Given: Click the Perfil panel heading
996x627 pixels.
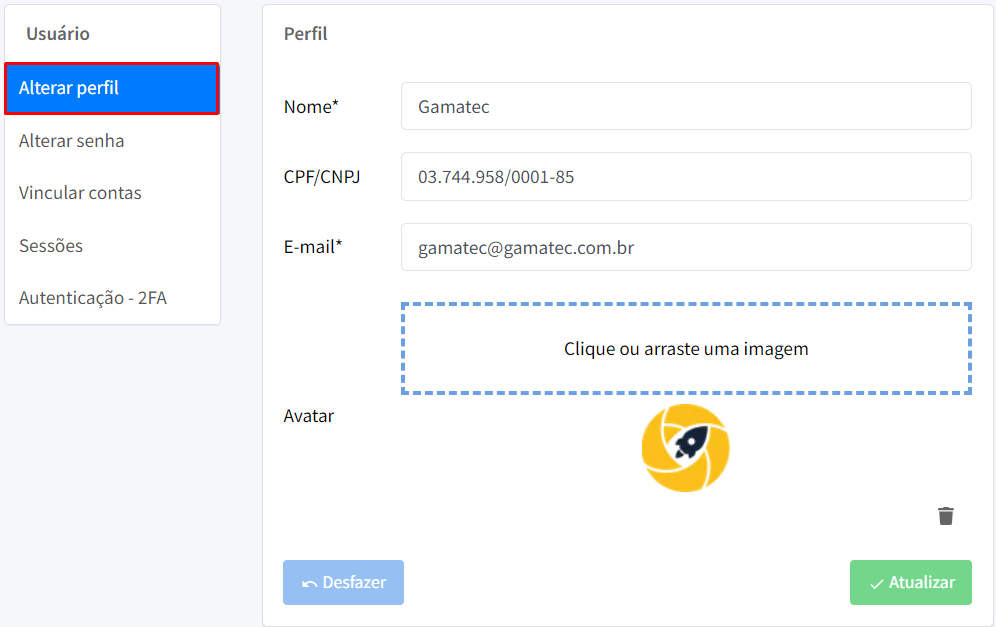Looking at the screenshot, I should tap(306, 34).
